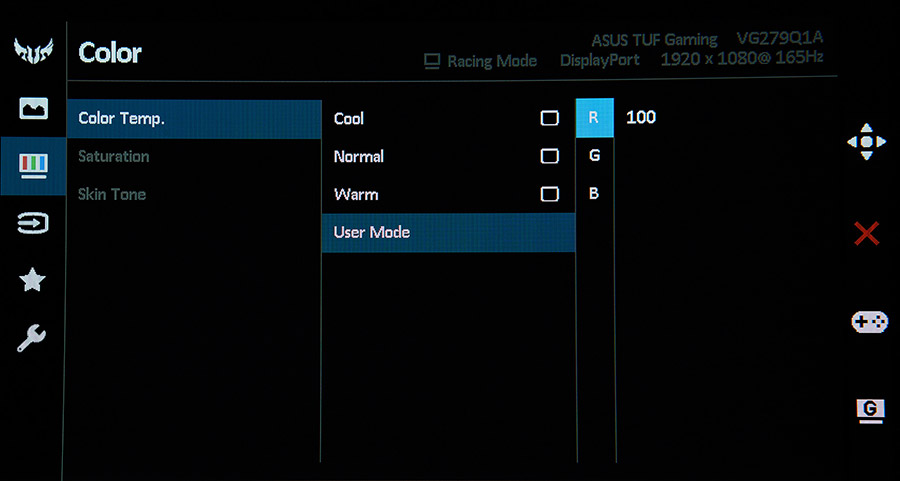
Task: Select the Color menu icon
Action: coord(33,164)
